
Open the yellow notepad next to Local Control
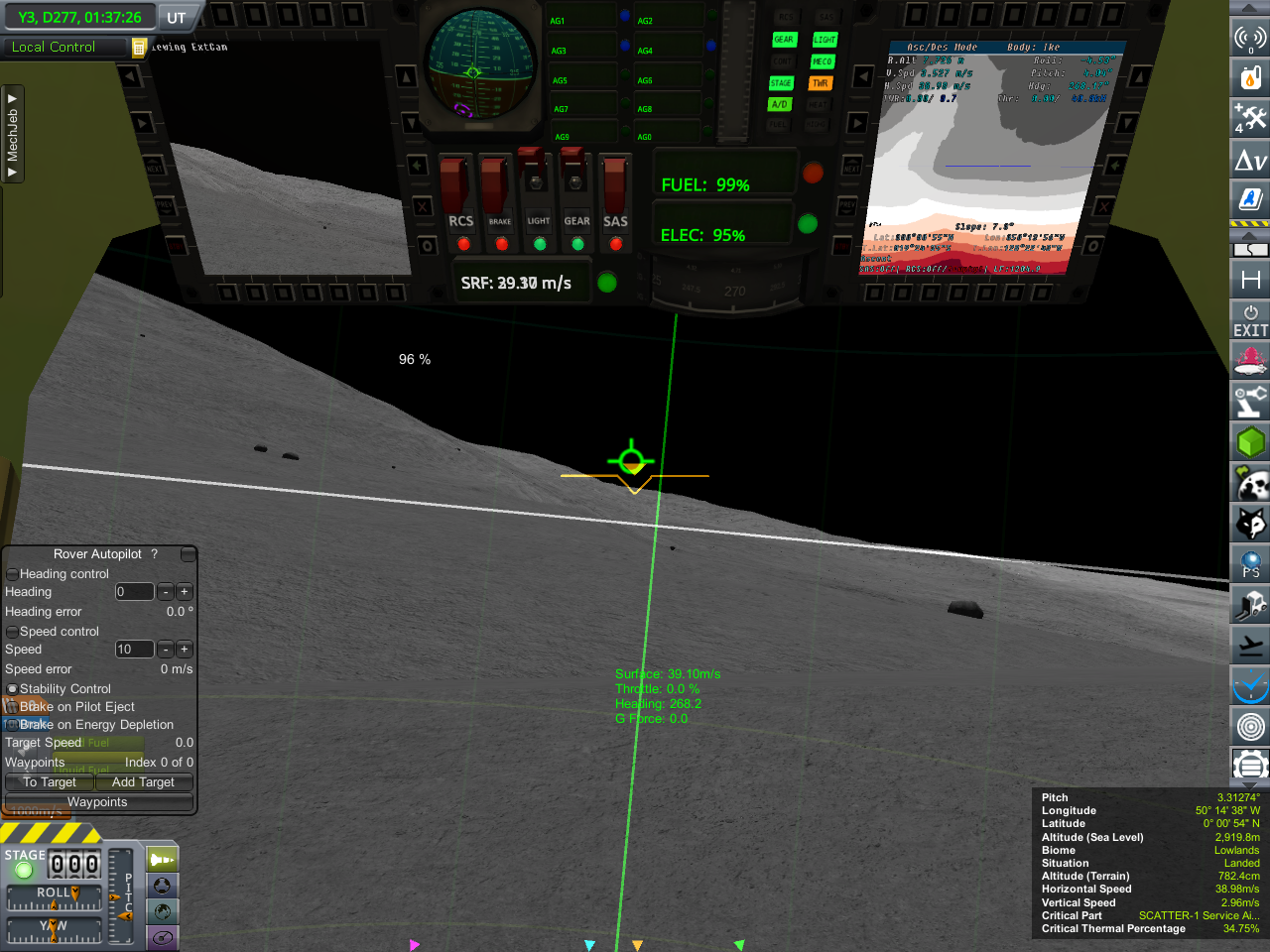coord(140,47)
